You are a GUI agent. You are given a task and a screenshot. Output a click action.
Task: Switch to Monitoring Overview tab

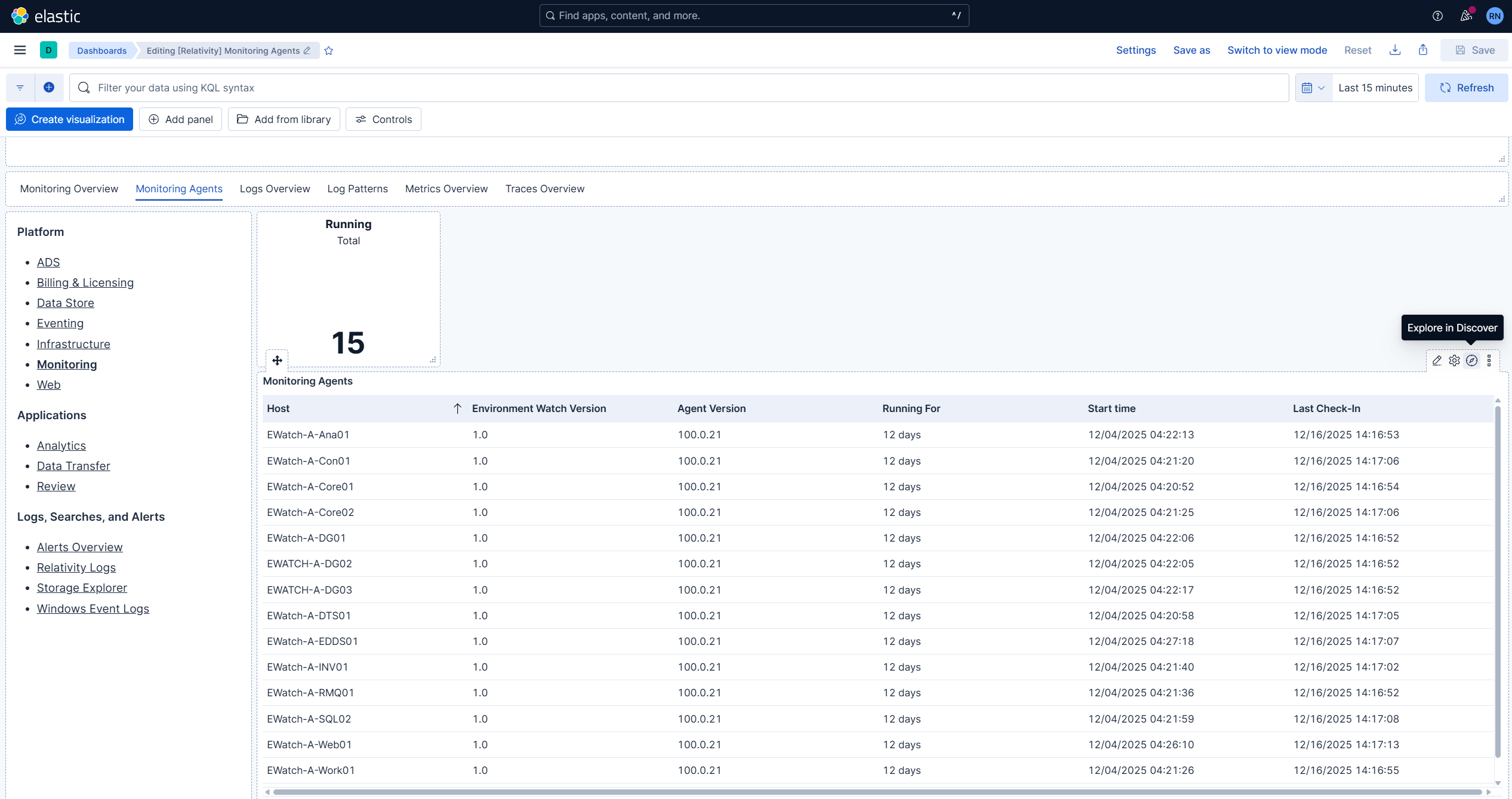pos(69,189)
